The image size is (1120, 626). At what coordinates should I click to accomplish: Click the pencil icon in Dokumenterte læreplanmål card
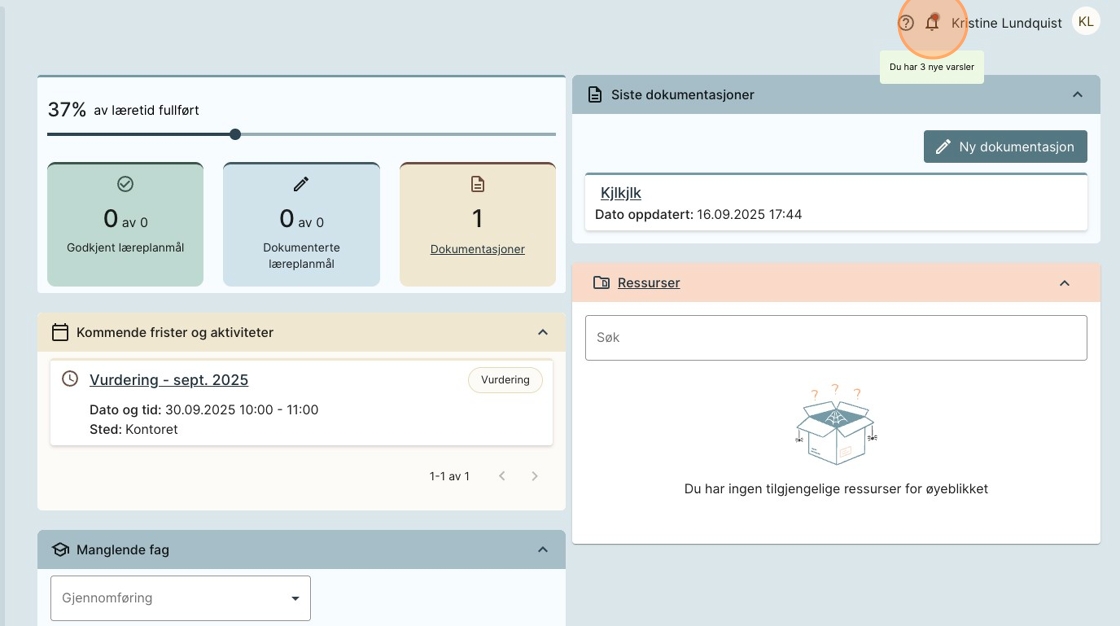click(x=301, y=184)
